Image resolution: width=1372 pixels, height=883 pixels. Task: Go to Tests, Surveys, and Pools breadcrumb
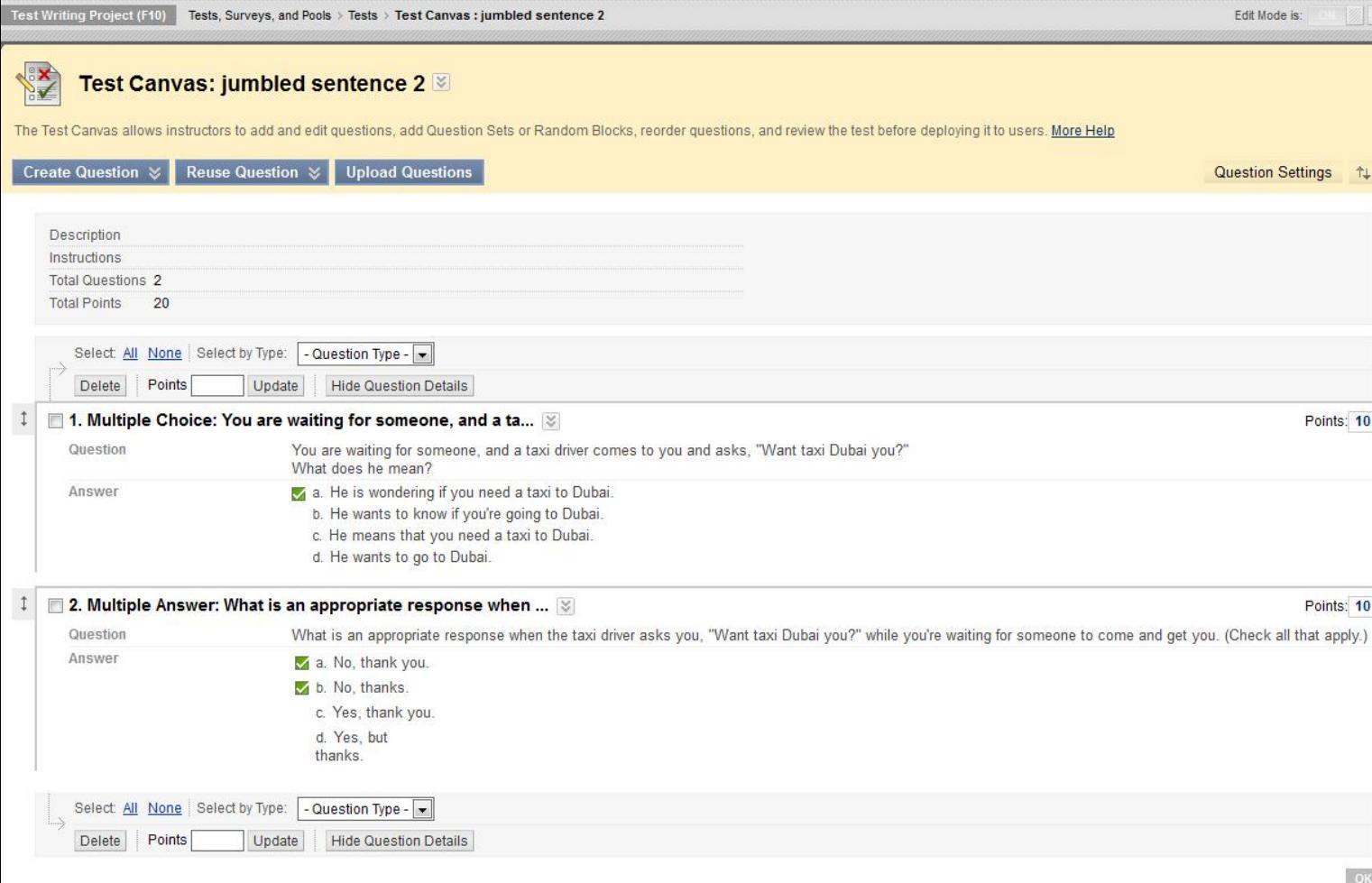tap(260, 15)
